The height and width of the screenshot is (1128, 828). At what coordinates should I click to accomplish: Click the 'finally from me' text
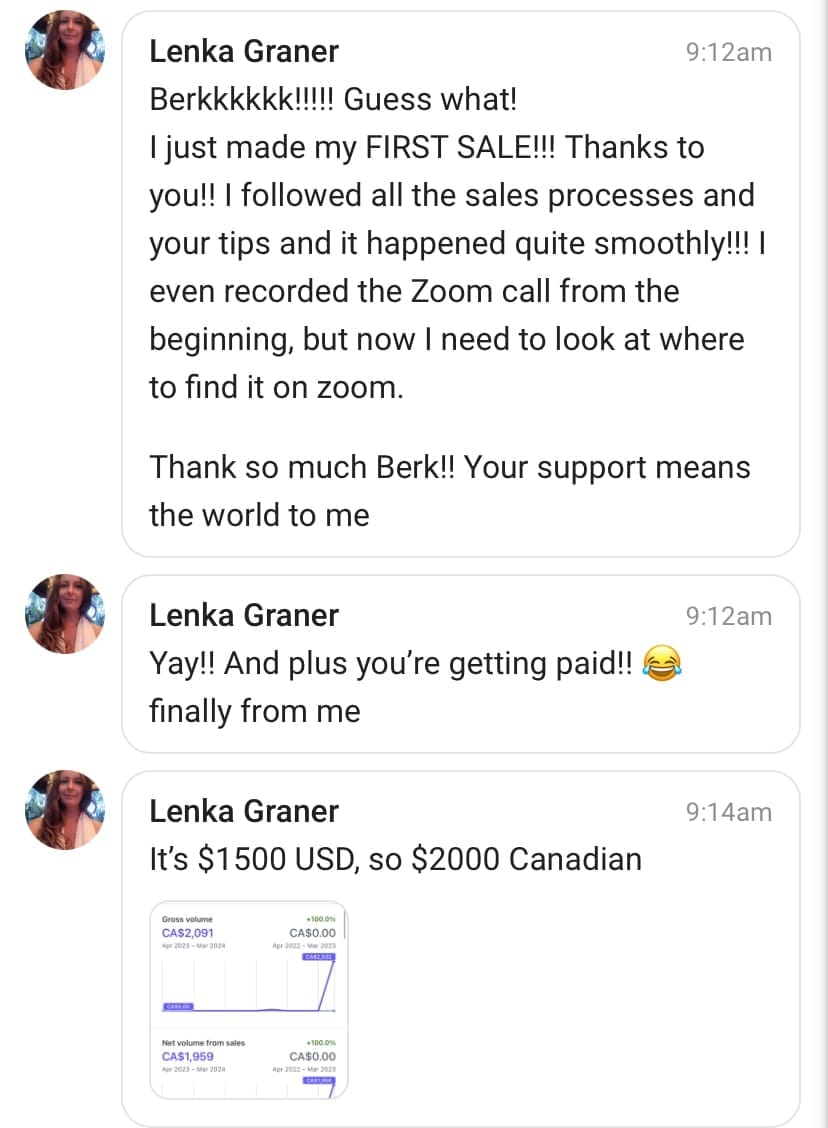pyautogui.click(x=254, y=711)
